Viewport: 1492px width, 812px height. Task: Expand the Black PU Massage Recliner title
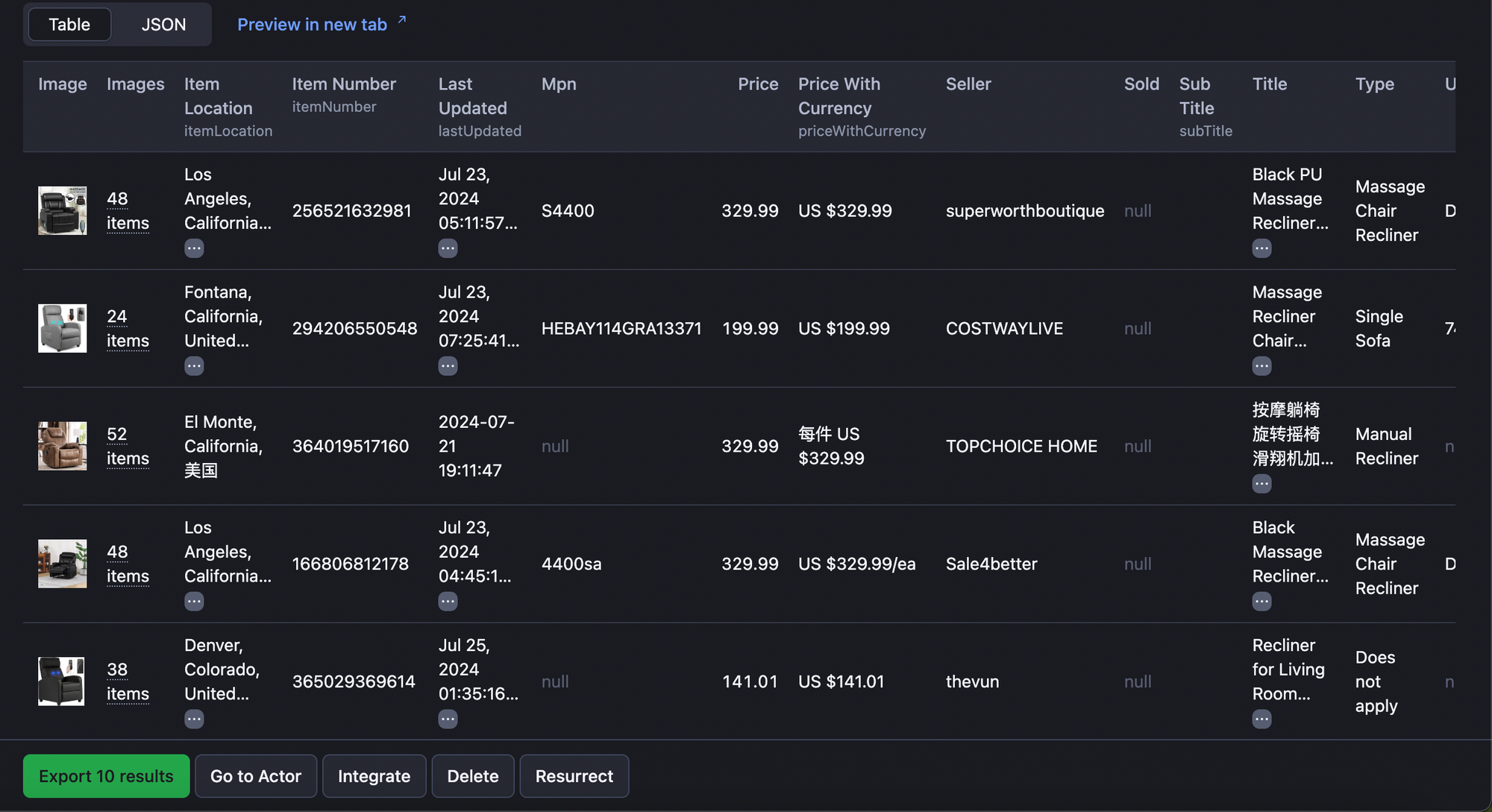[1261, 248]
